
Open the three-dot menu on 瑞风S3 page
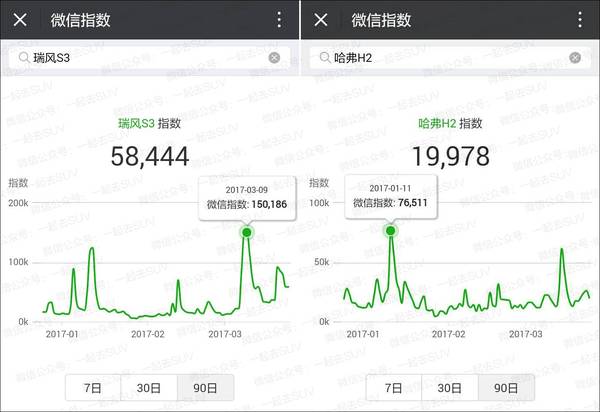coord(280,19)
